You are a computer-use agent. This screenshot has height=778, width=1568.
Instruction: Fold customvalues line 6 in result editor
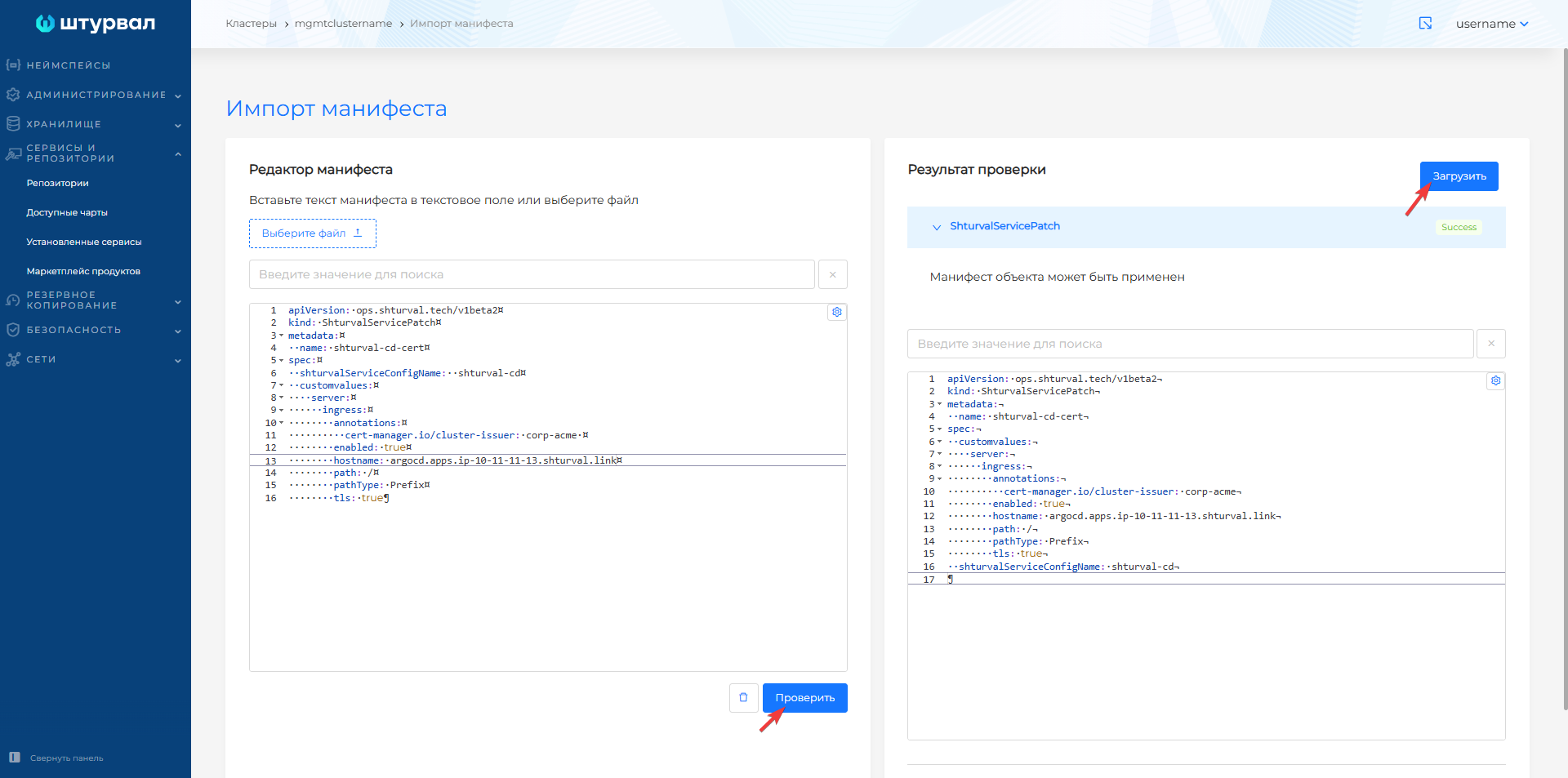(x=940, y=442)
